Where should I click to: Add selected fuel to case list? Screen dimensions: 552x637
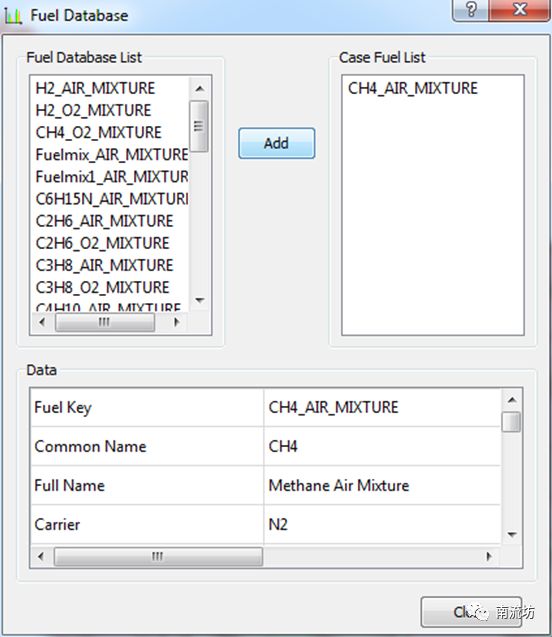click(277, 143)
